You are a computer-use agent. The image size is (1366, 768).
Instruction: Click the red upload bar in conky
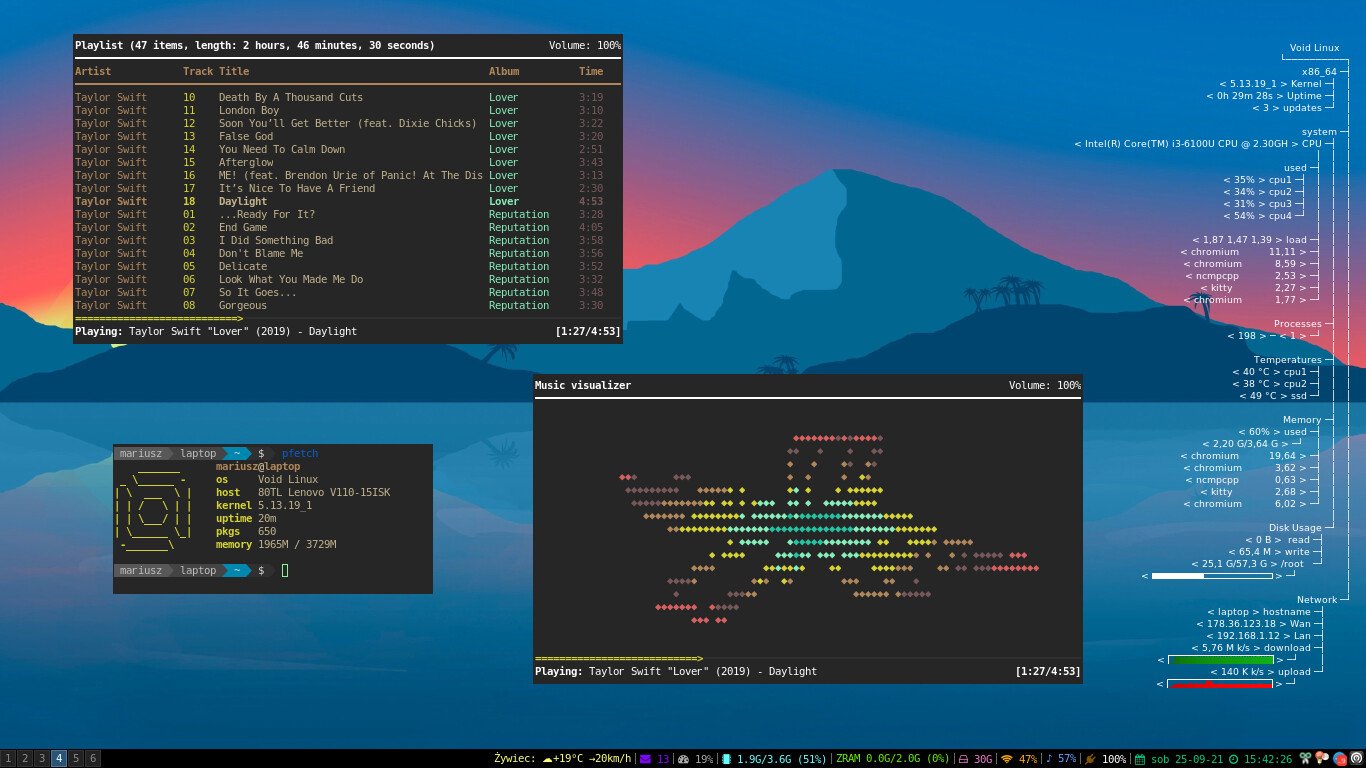(x=1220, y=684)
